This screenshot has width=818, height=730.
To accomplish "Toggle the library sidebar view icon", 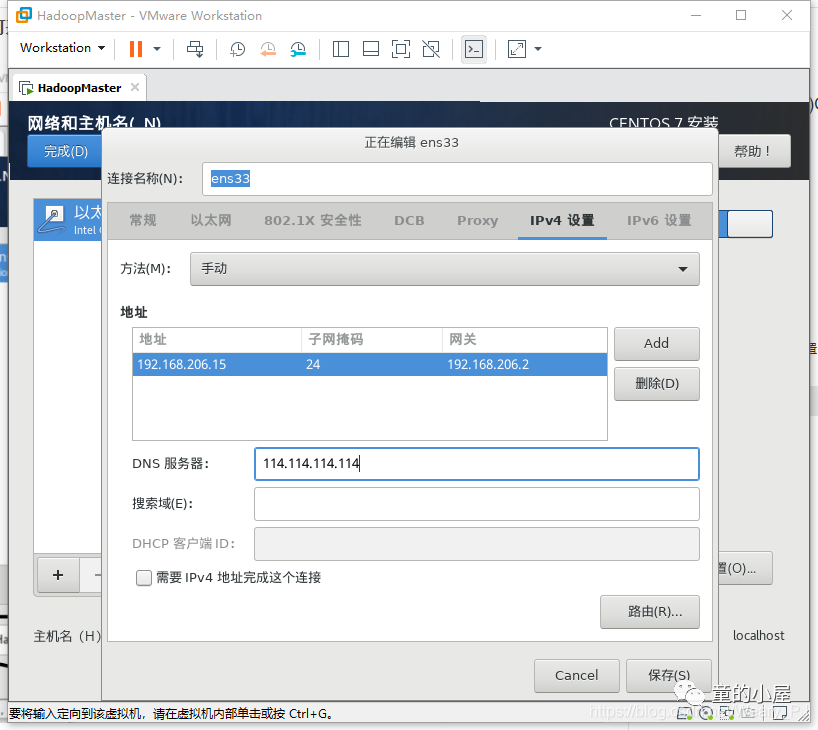I will coord(341,49).
